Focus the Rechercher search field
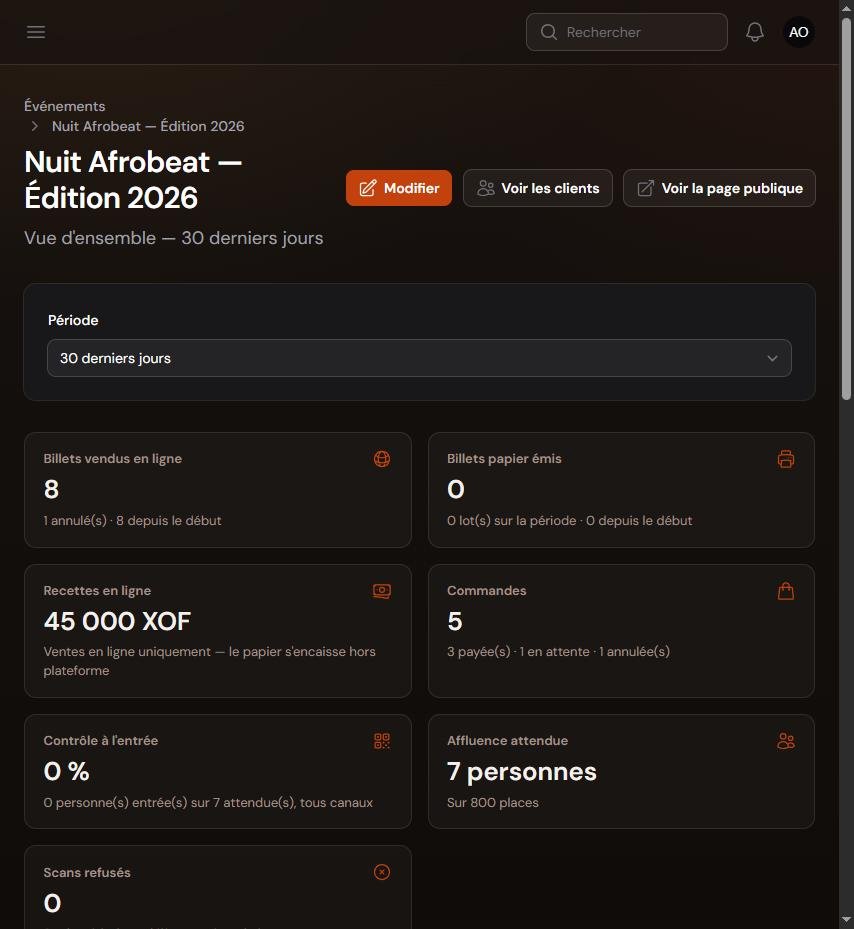This screenshot has height=929, width=854. click(626, 32)
